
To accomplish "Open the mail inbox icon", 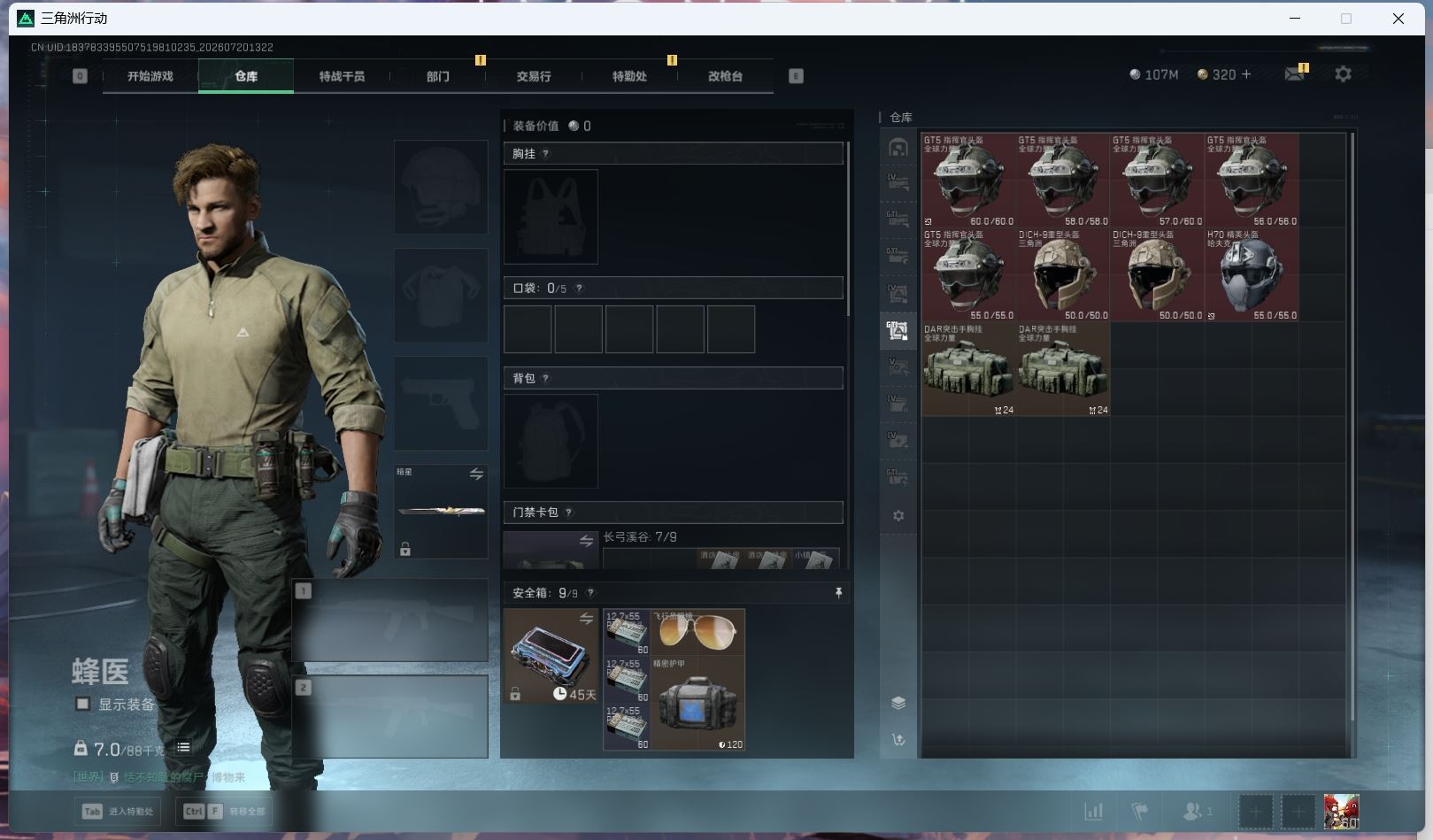I will 1295,73.
